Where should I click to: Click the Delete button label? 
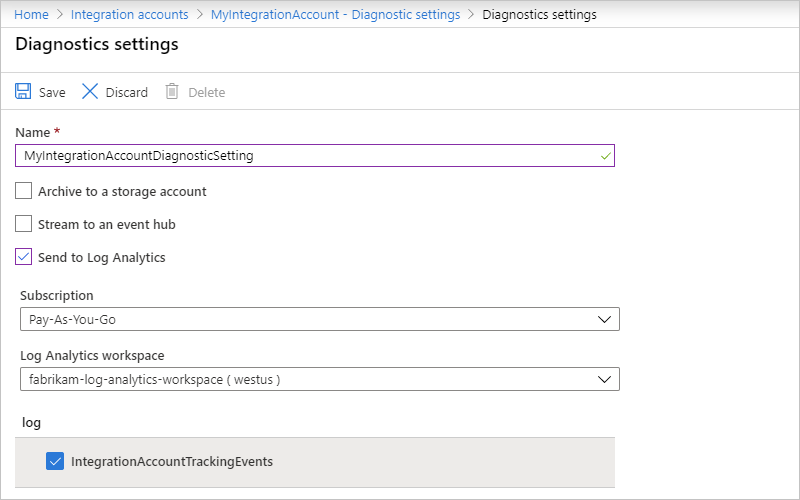[x=207, y=93]
